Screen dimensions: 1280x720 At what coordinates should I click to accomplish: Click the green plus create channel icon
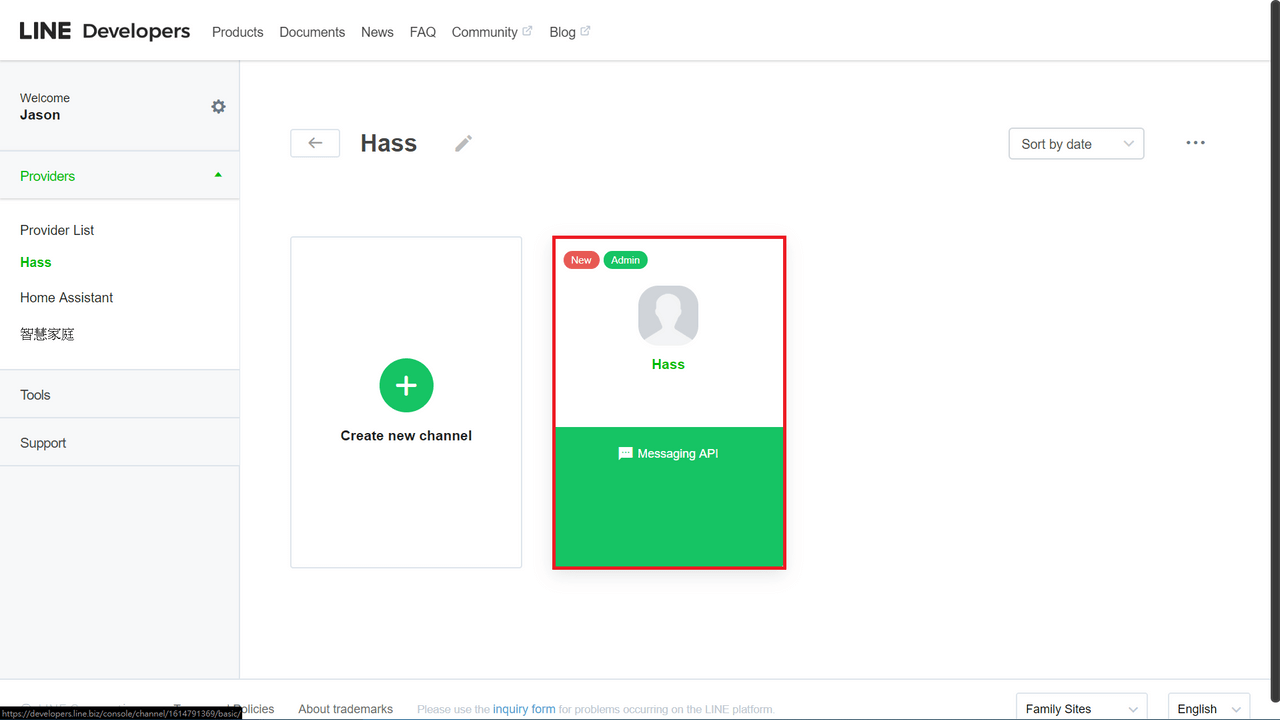[x=406, y=385]
